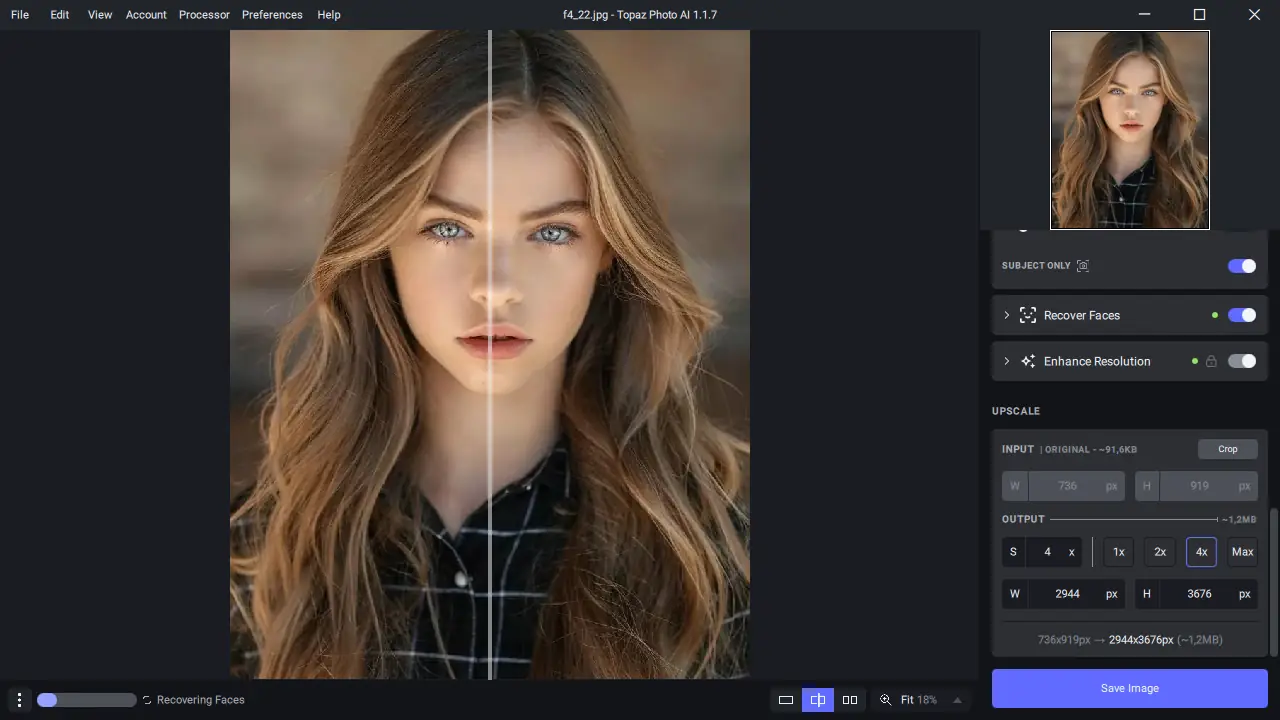Click the output height field
The width and height of the screenshot is (1280, 720).
pos(1196,594)
